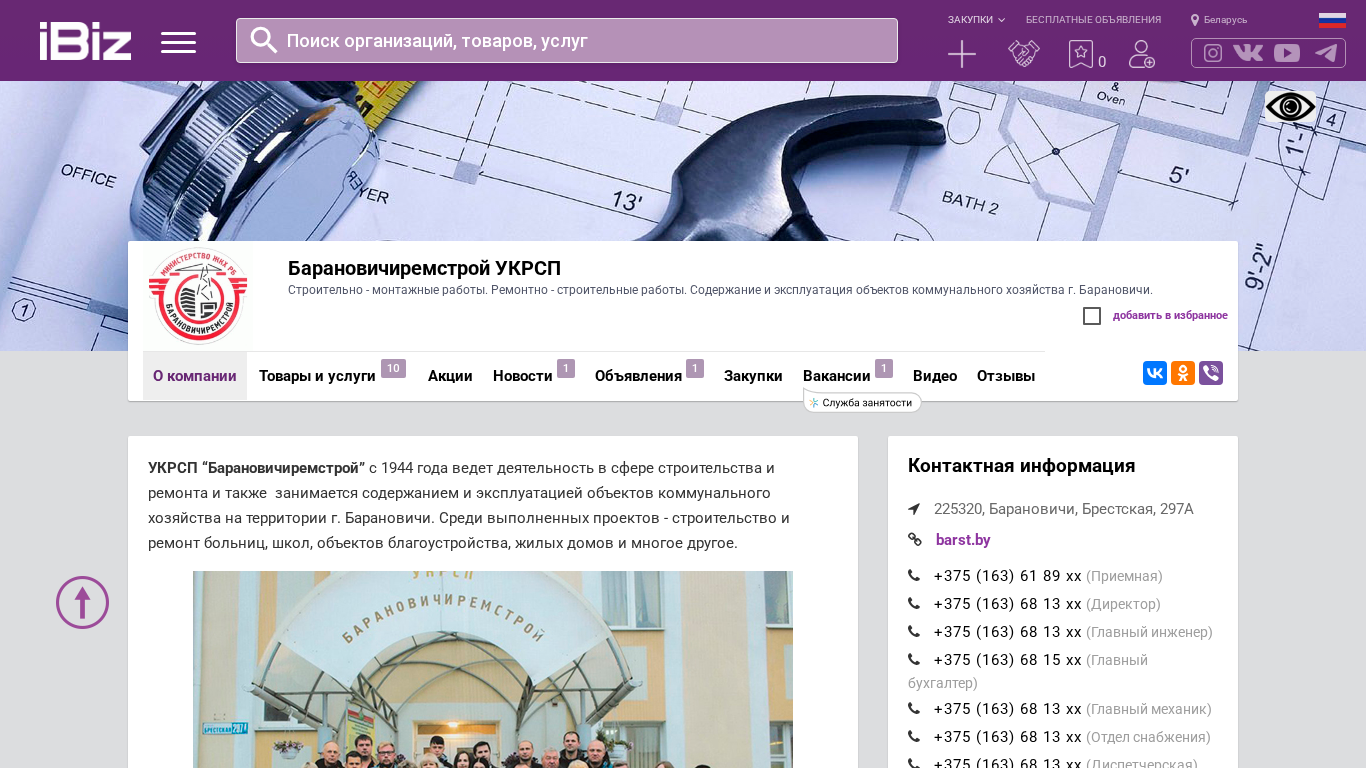Open the handshake partnership icon
The width and height of the screenshot is (1366, 768).
coord(1024,54)
